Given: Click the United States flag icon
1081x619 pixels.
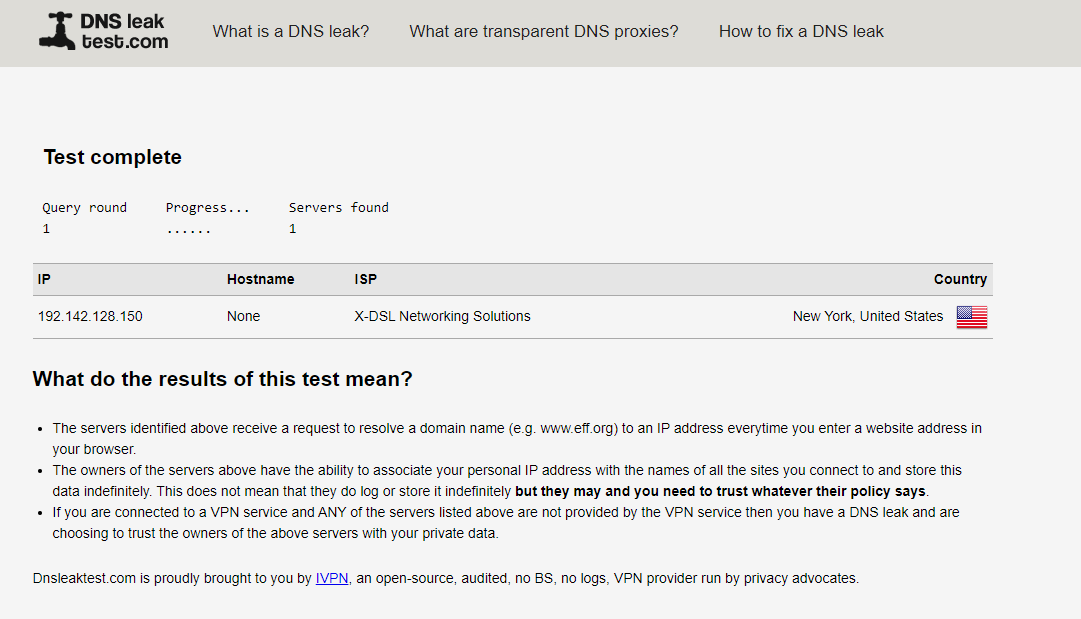Looking at the screenshot, I should pos(971,317).
